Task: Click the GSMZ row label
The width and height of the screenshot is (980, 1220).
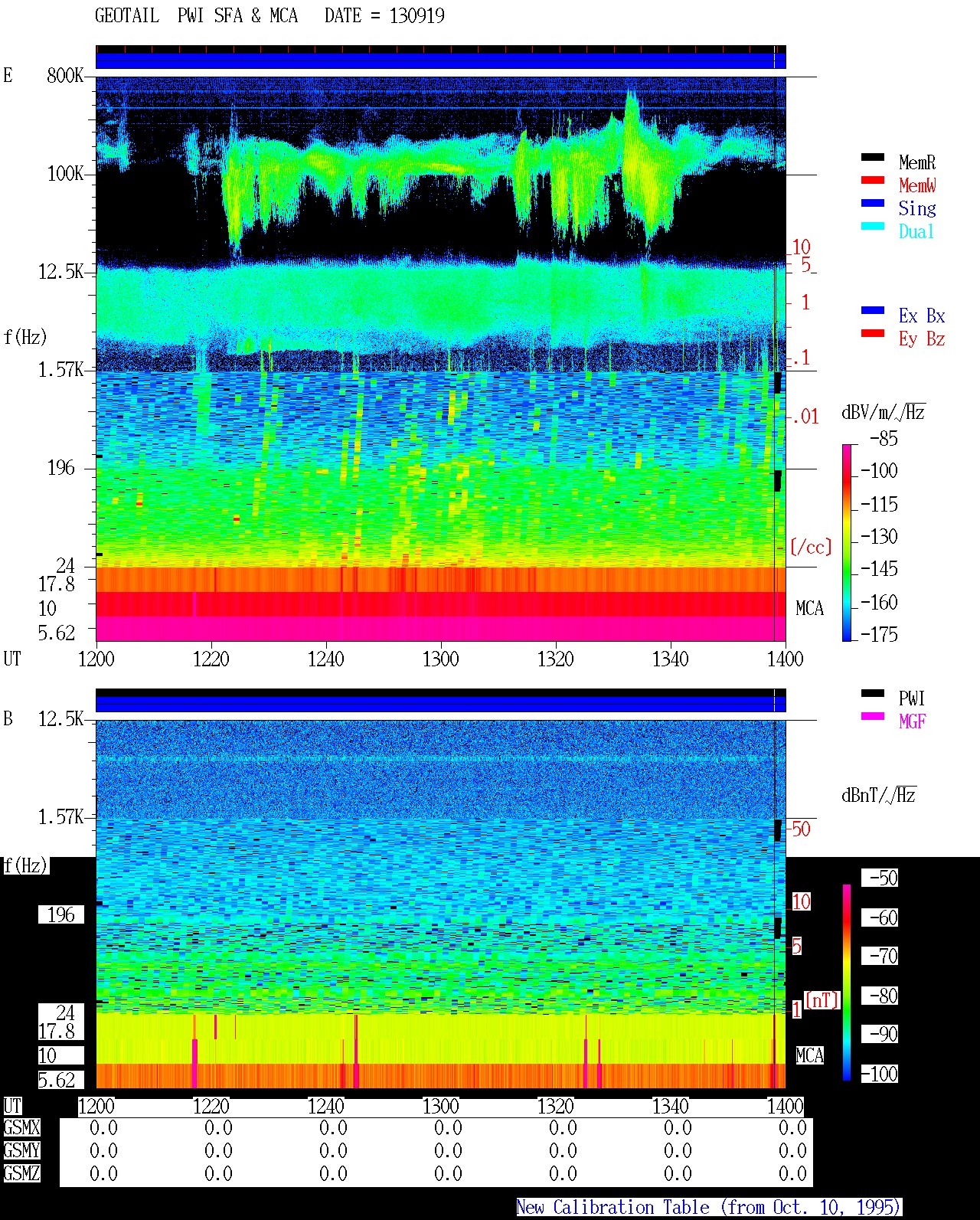Action: click(21, 1174)
